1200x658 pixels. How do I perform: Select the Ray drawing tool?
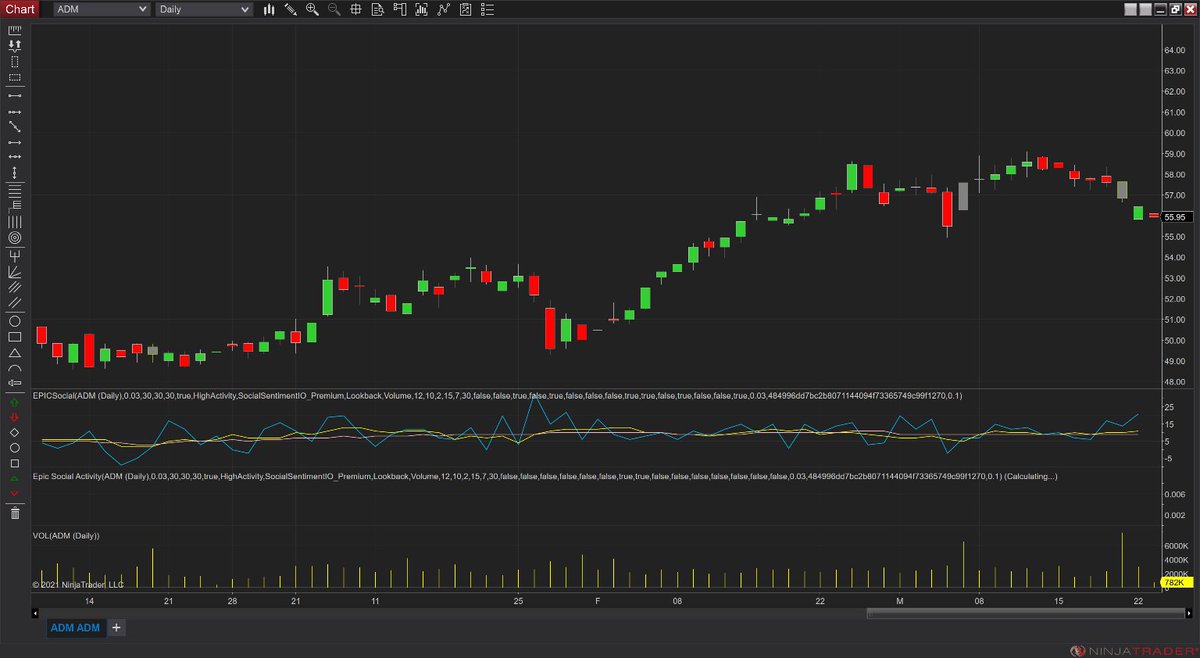click(x=15, y=112)
